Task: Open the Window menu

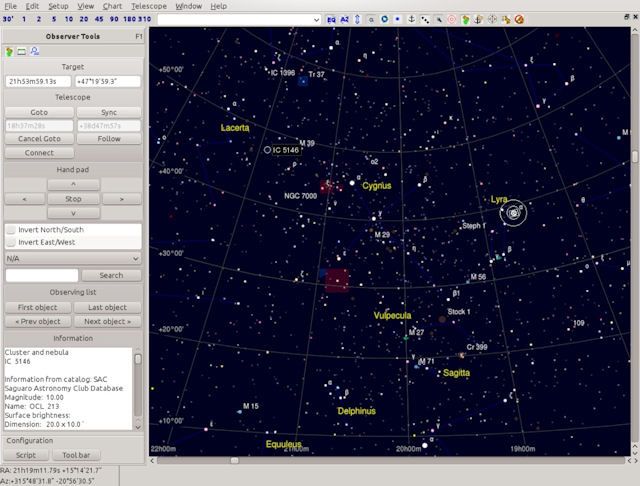Action: tap(189, 6)
